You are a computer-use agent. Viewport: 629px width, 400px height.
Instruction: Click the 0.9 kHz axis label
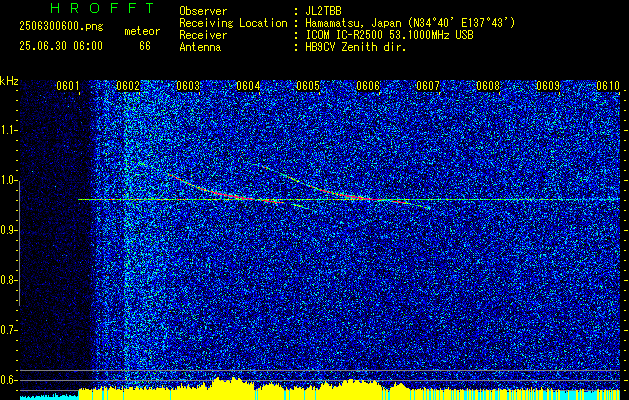(7, 230)
